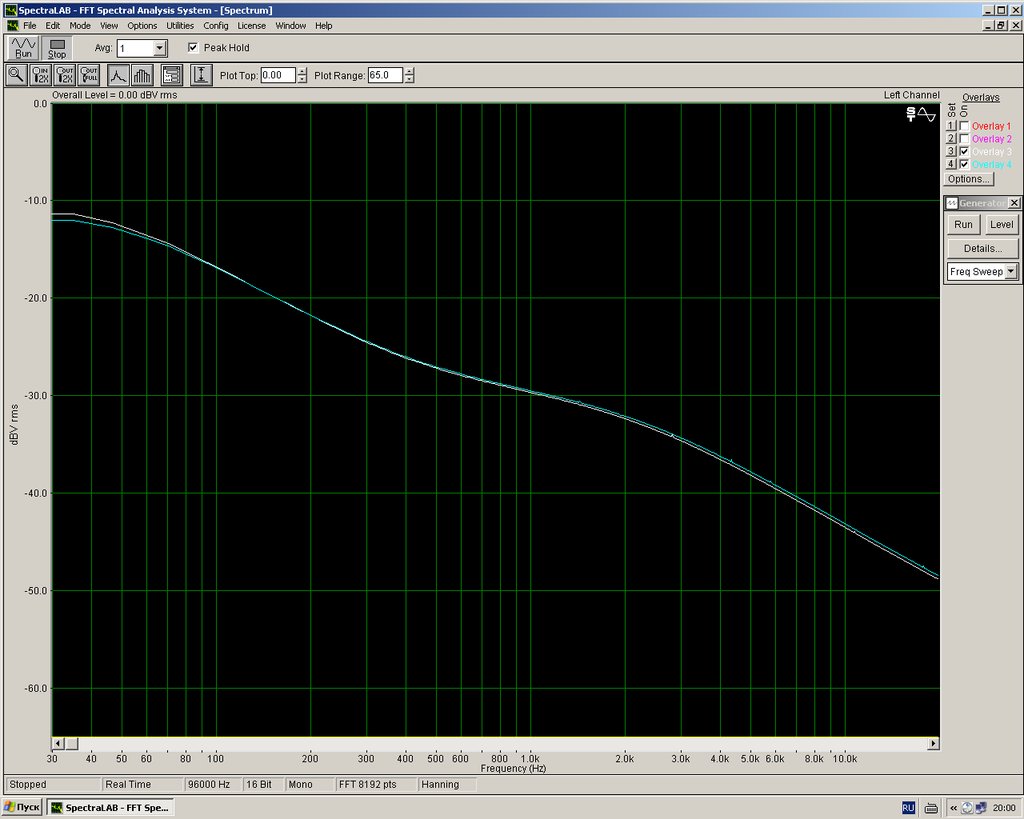Click the Plot Range input field

[385, 75]
